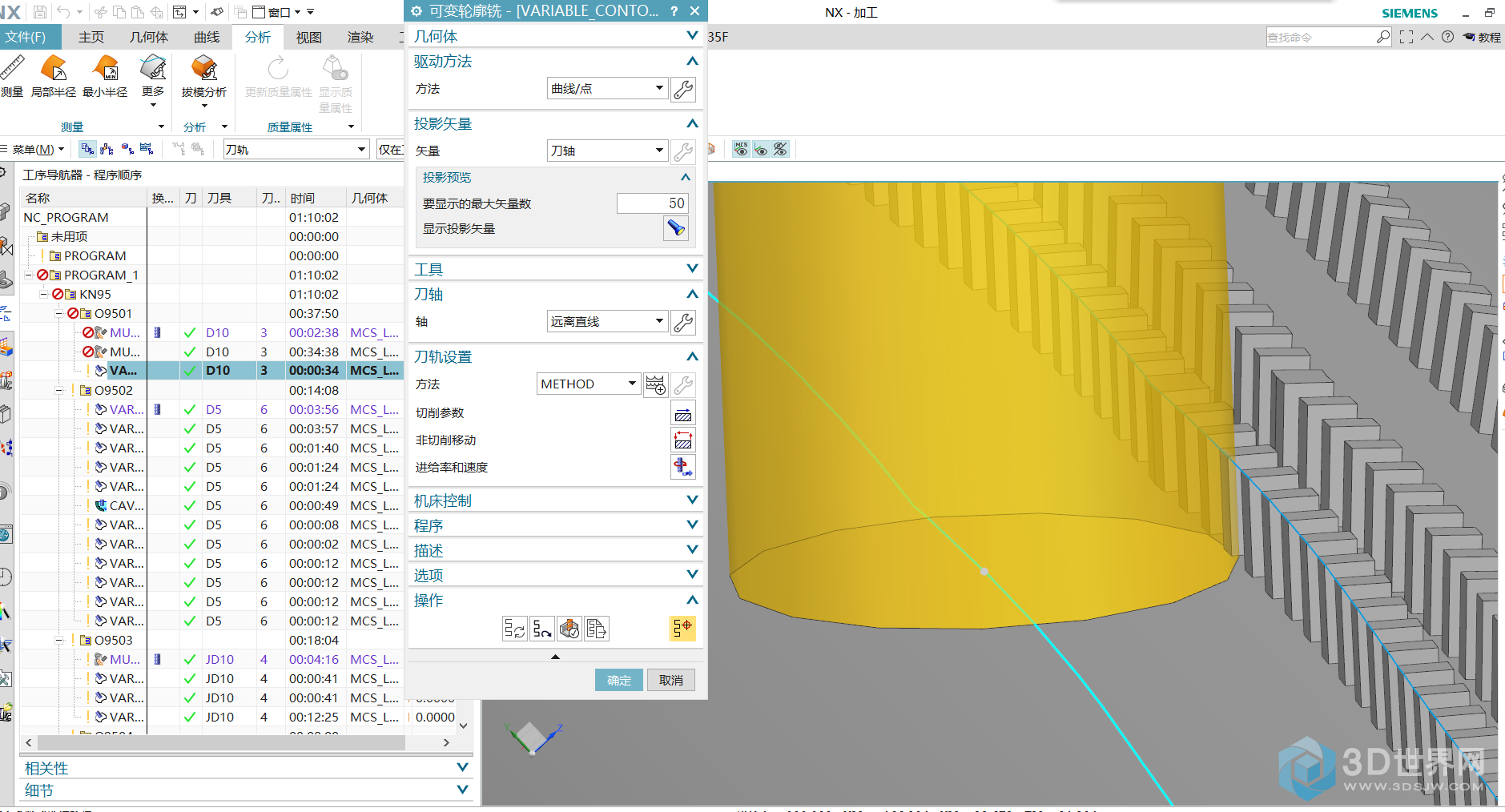Open 切削参数 cutting parameters icon
The width and height of the screenshot is (1505, 812).
pyautogui.click(x=683, y=413)
